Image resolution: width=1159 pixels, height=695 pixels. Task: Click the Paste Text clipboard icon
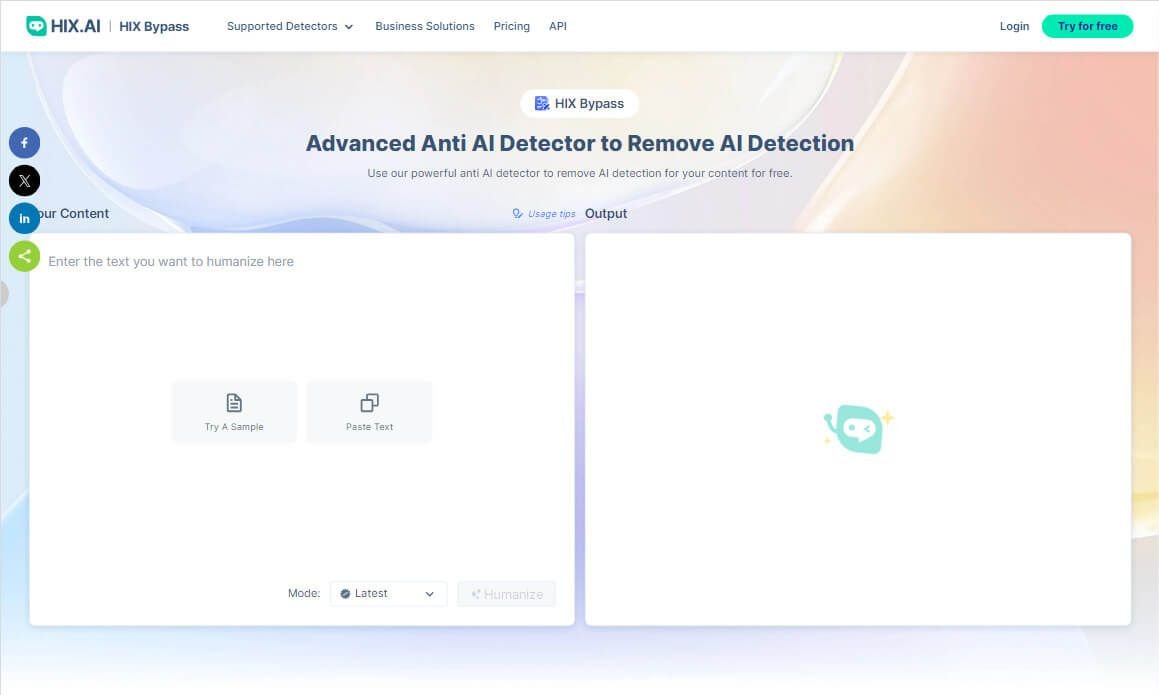(x=369, y=403)
